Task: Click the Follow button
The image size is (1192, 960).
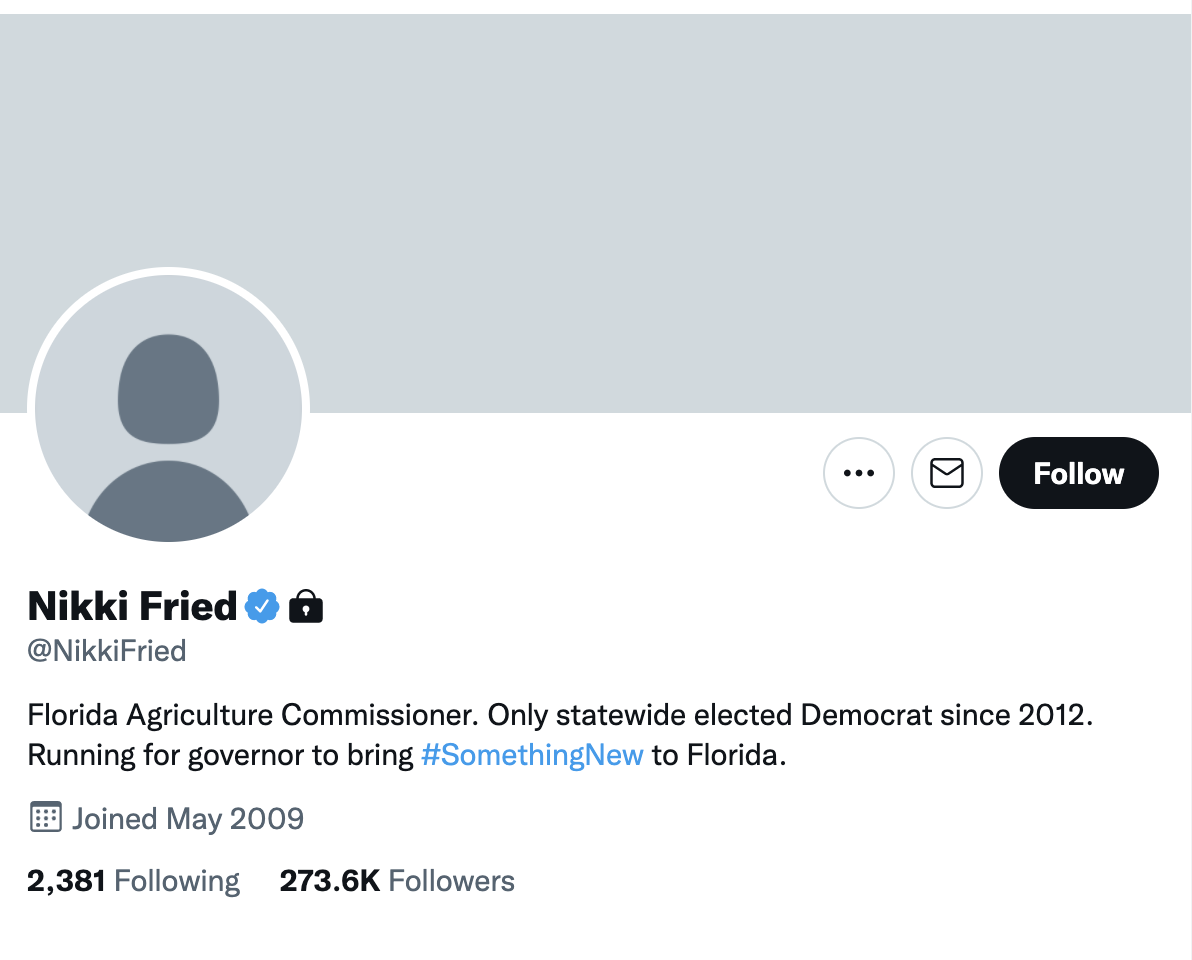Action: [1078, 473]
